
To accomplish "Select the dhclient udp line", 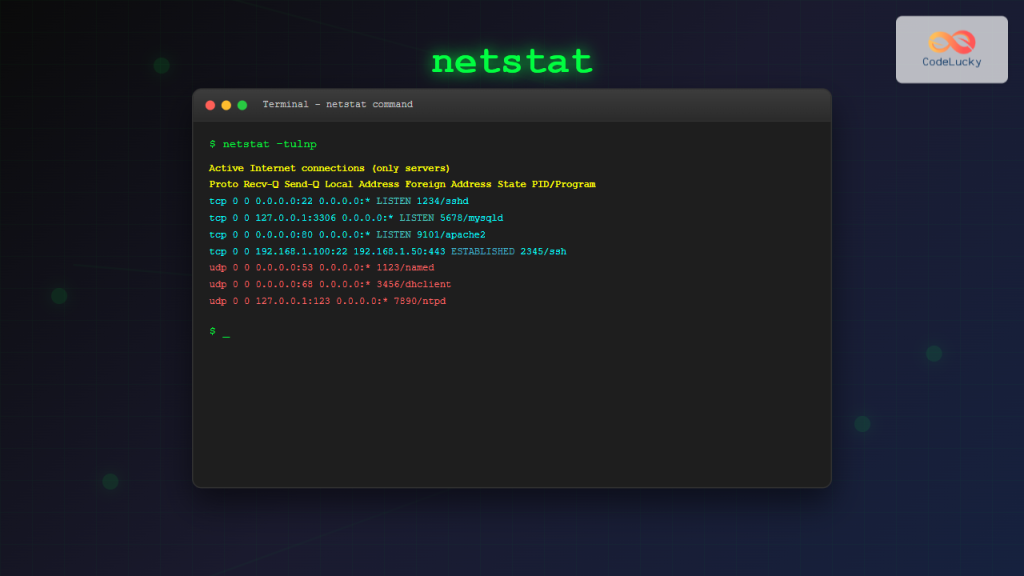I will click(329, 284).
